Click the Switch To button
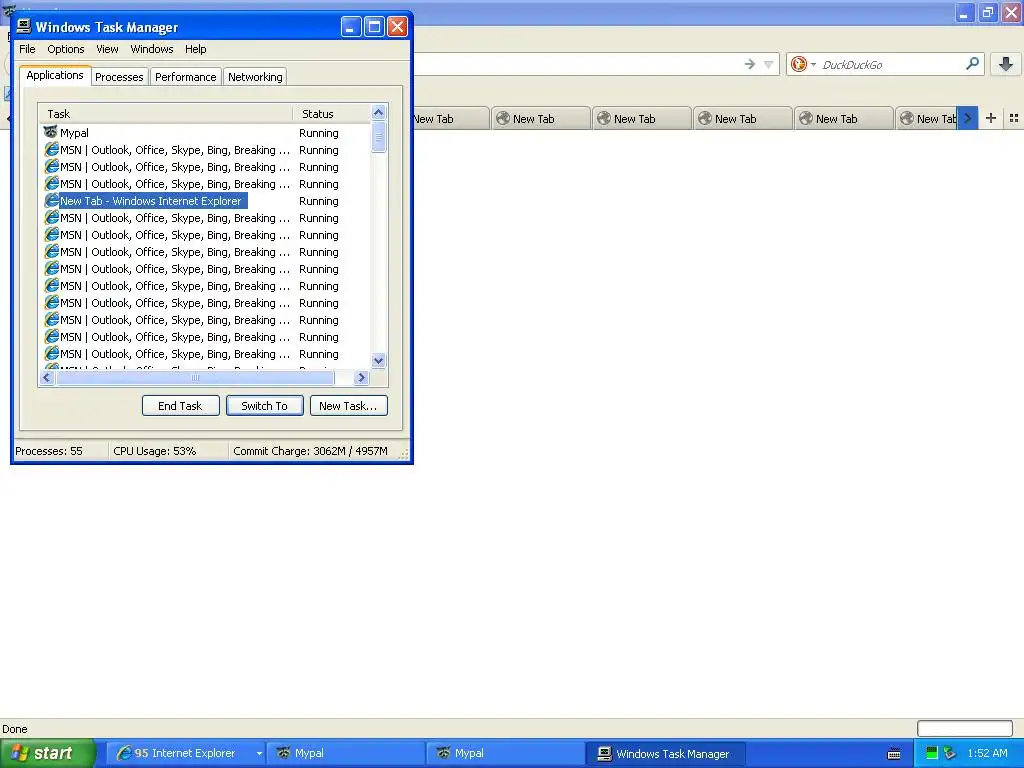 pyautogui.click(x=264, y=406)
